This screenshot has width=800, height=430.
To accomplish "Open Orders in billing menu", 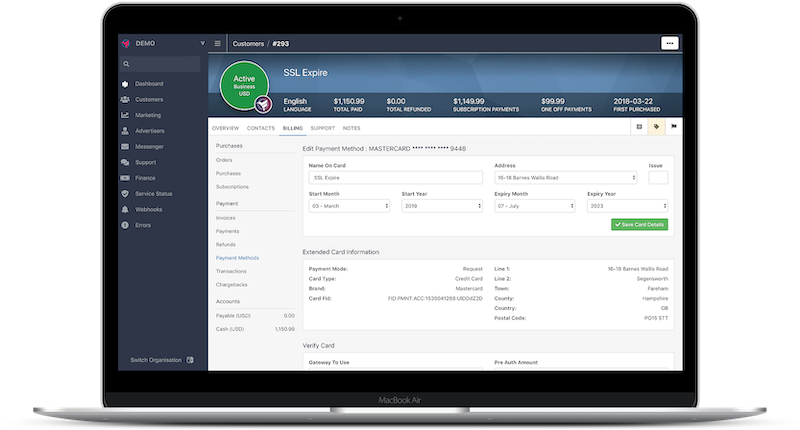I will click(x=224, y=160).
